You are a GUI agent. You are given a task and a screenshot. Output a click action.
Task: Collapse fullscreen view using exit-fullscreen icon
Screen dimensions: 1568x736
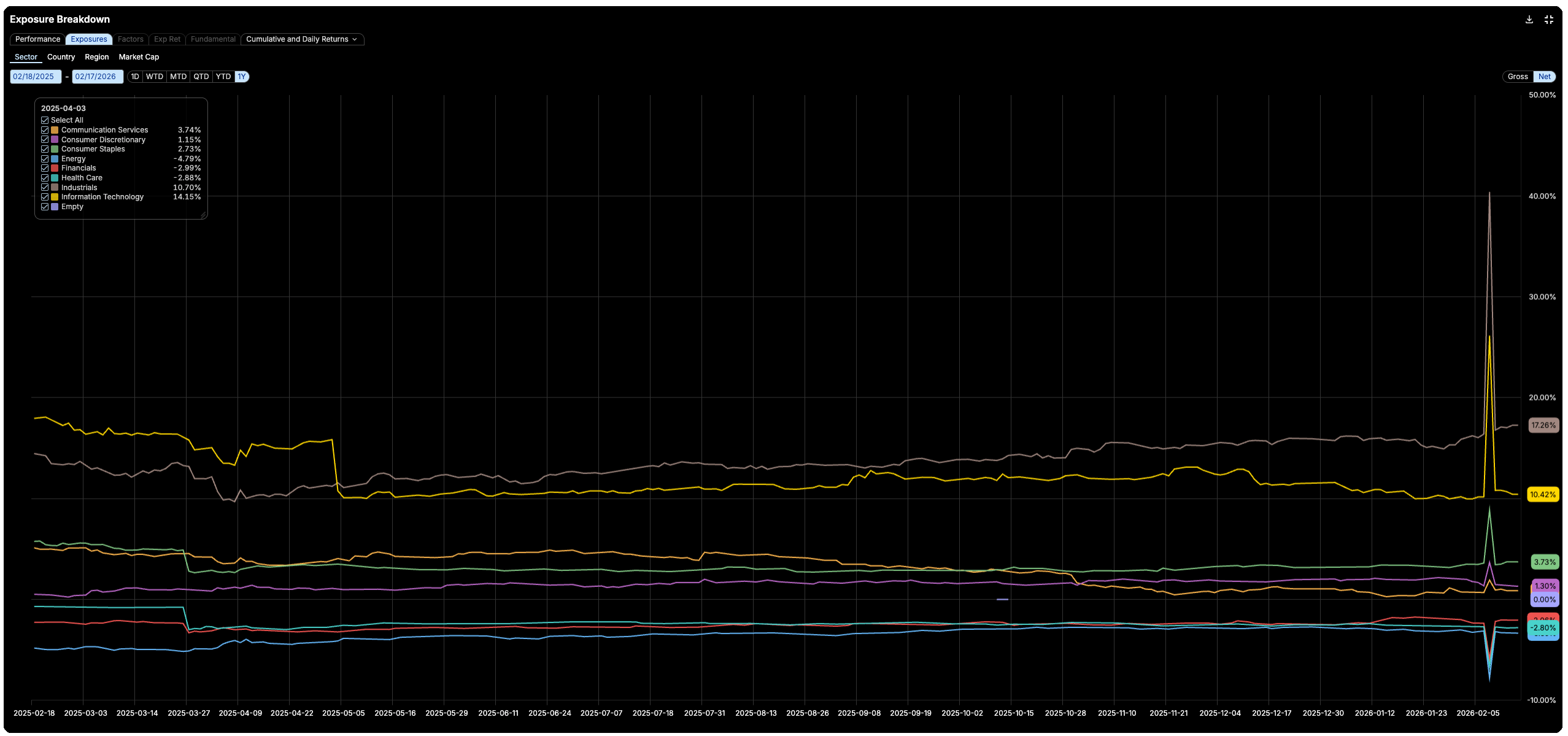tap(1548, 20)
